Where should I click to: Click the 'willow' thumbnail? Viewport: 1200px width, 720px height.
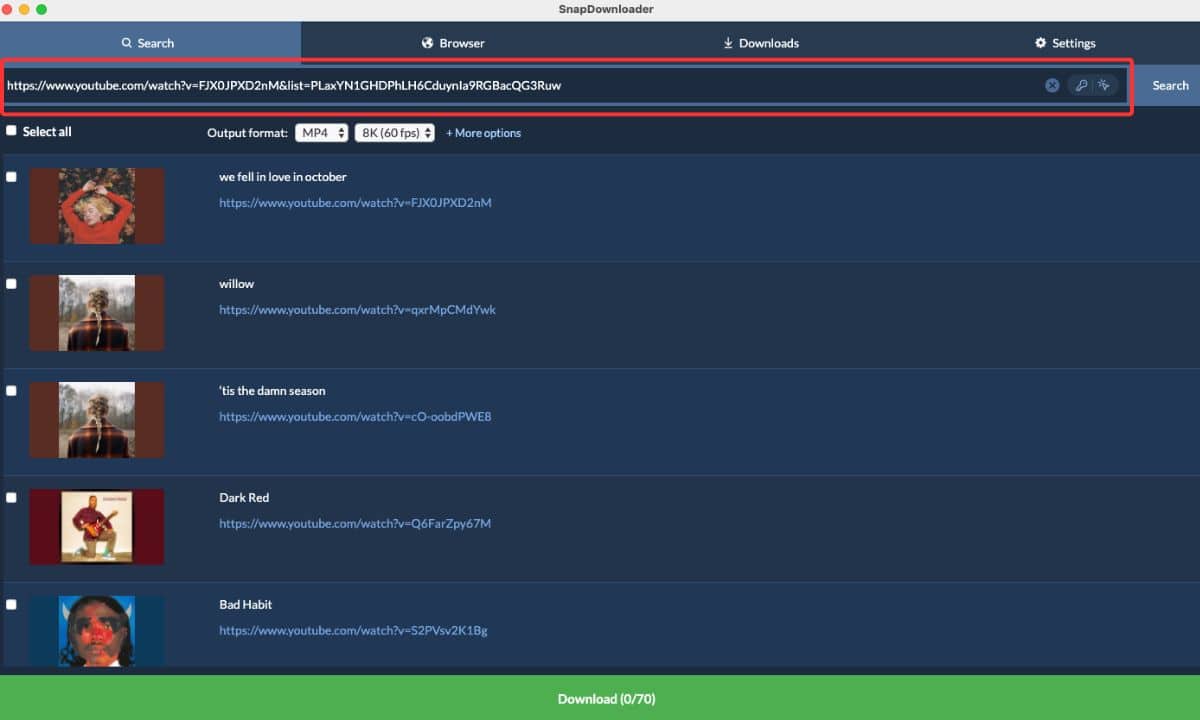pyautogui.click(x=97, y=313)
